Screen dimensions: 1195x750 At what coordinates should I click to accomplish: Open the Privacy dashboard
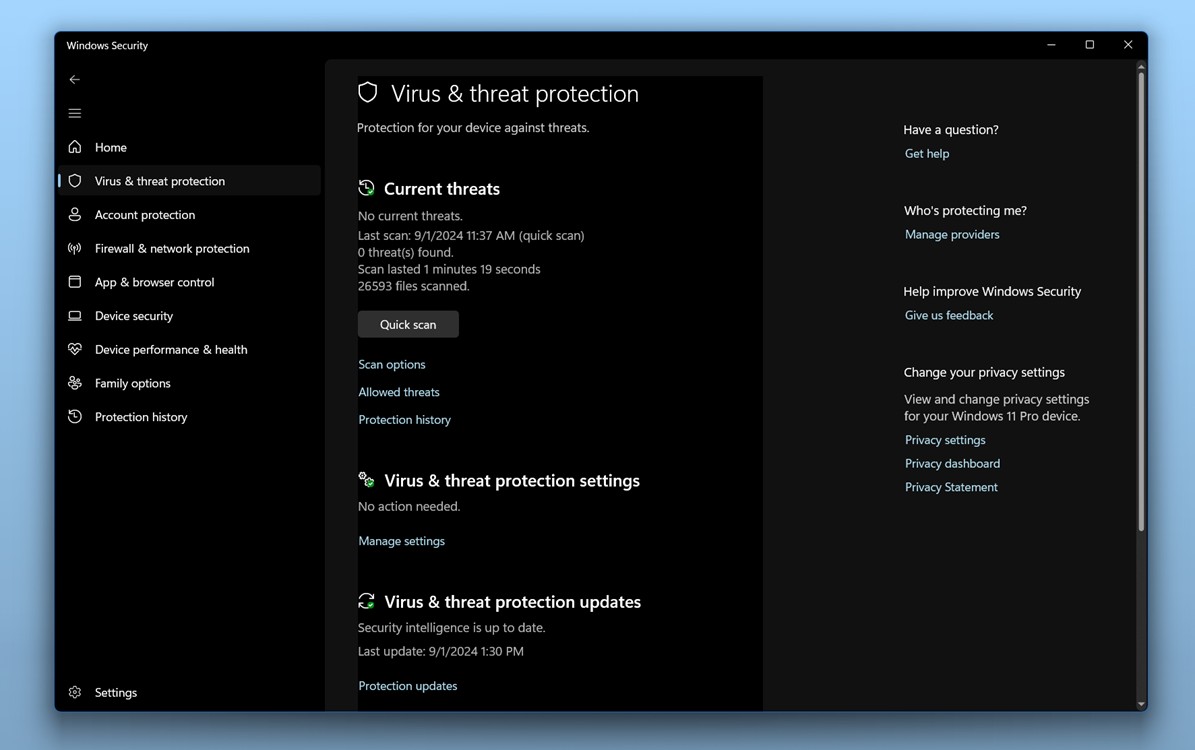coord(952,463)
